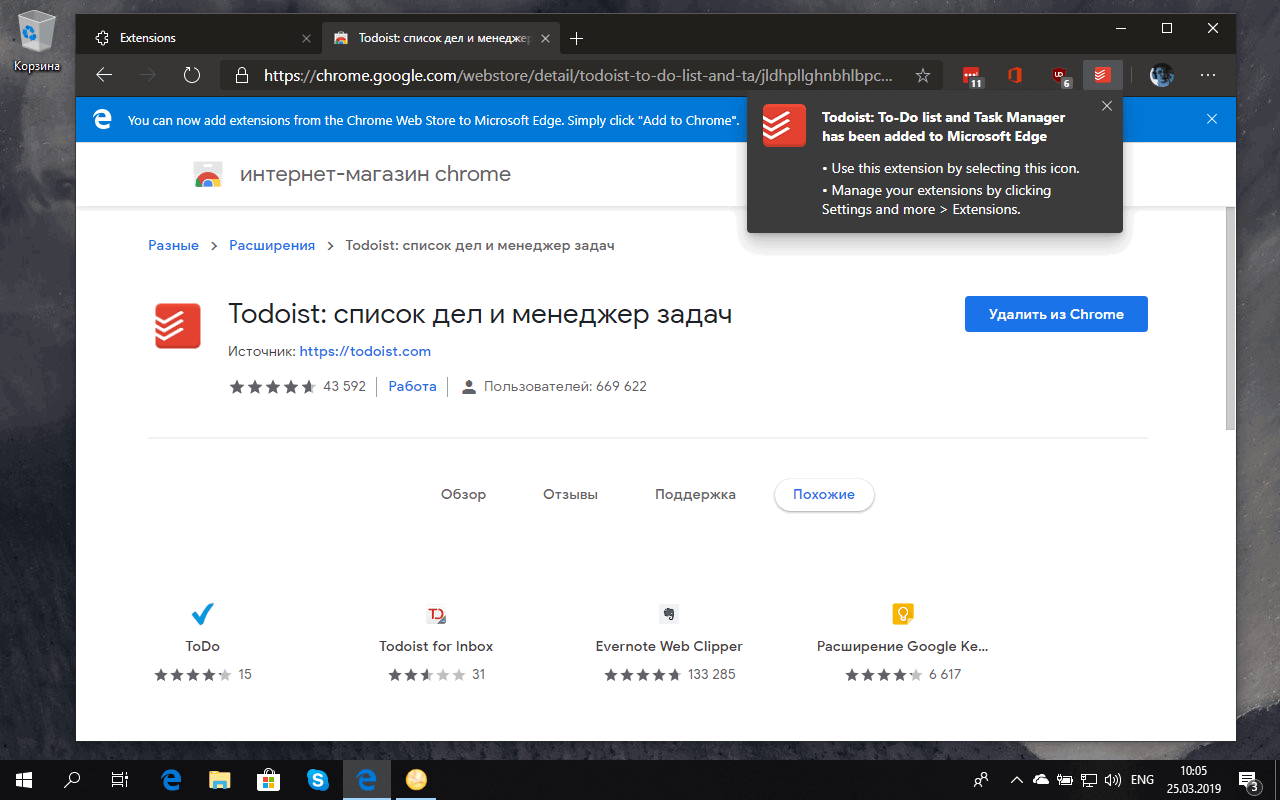The width and height of the screenshot is (1280, 800).
Task: Open the Windows Start menu
Action: tap(24, 779)
